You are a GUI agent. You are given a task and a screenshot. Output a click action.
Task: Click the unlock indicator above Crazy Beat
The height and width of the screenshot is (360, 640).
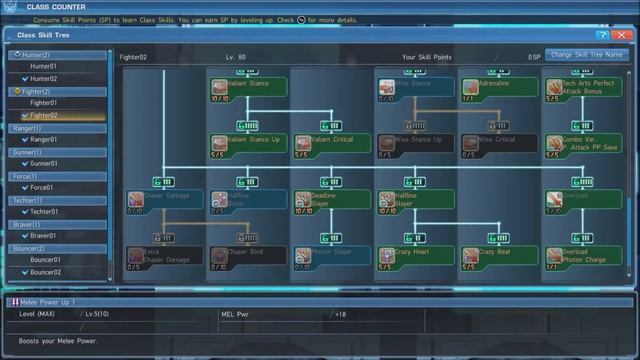[498, 238]
